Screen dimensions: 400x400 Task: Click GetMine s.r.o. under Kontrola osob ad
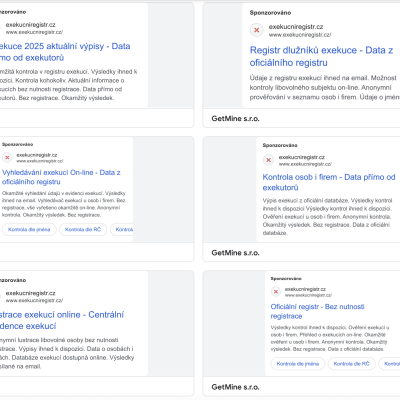235,253
